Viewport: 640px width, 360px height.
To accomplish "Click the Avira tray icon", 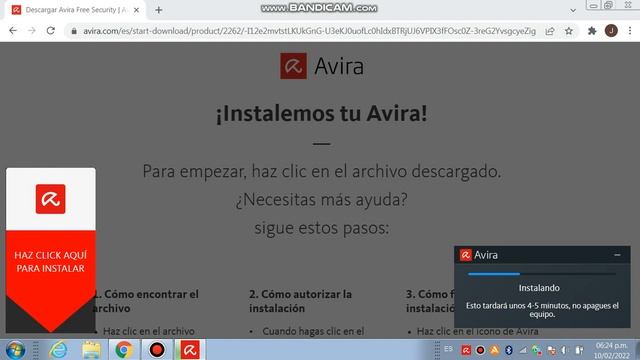I will (466, 350).
